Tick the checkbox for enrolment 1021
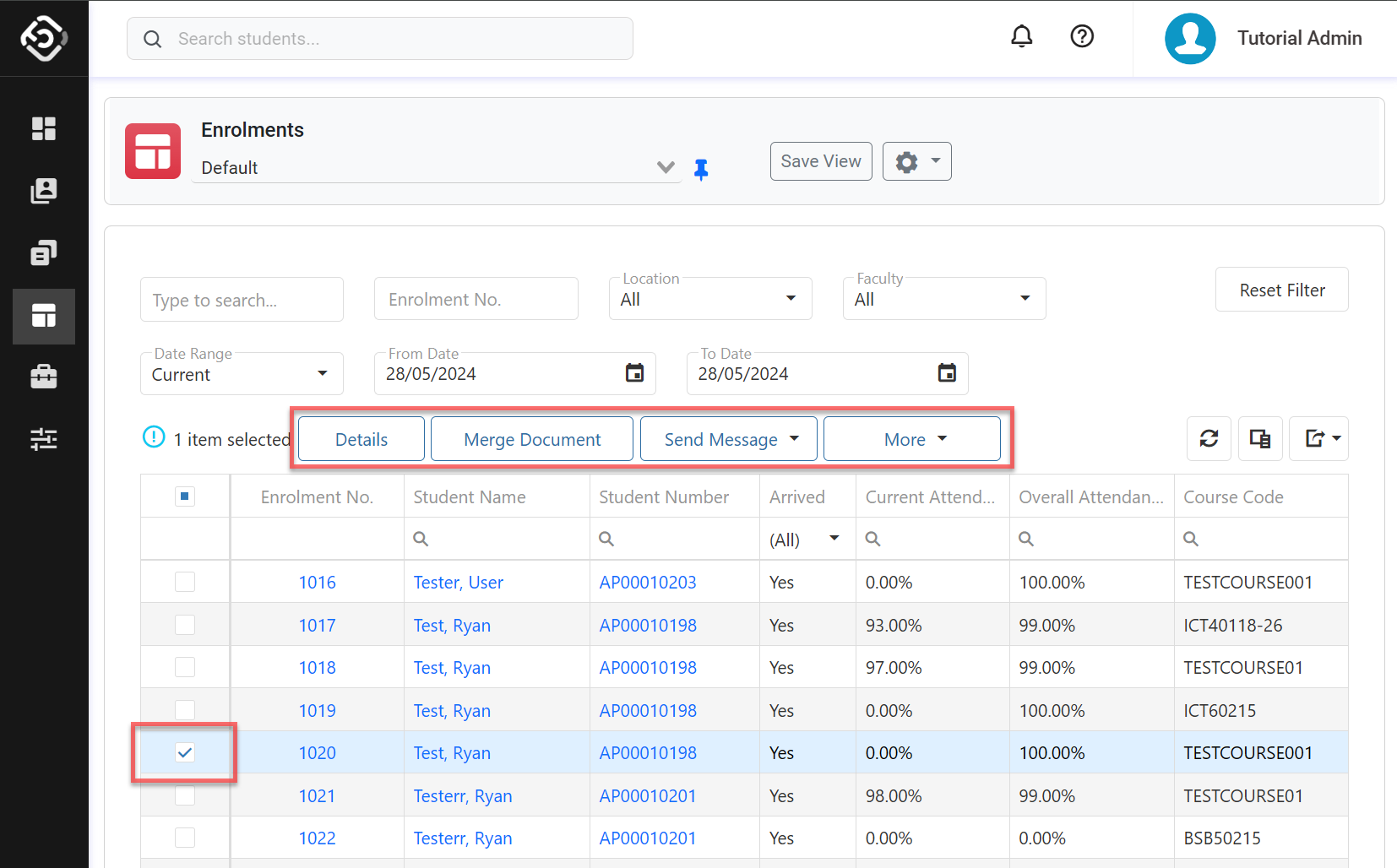 (x=185, y=795)
